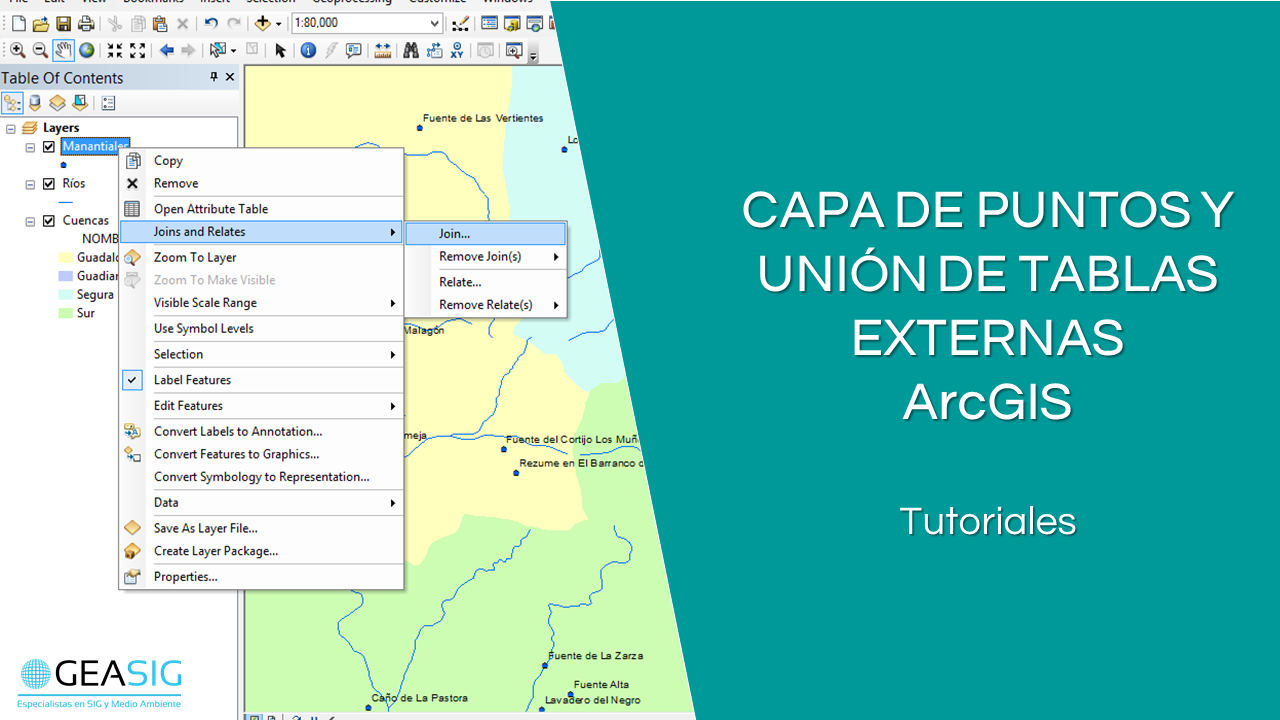This screenshot has width=1280, height=720.
Task: Click the Go To XY tool
Action: pyautogui.click(x=457, y=50)
